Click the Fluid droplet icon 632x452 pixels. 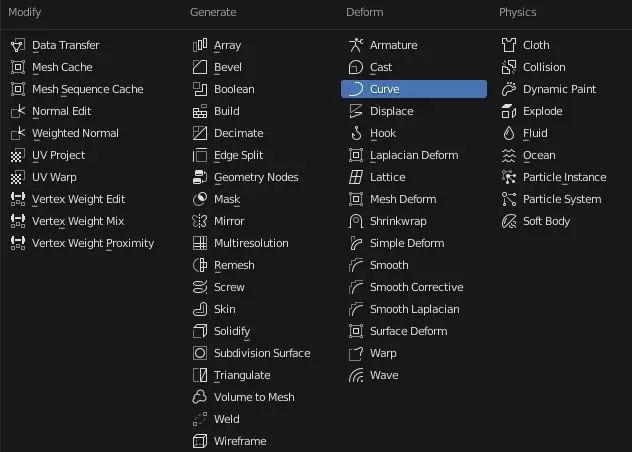click(509, 133)
